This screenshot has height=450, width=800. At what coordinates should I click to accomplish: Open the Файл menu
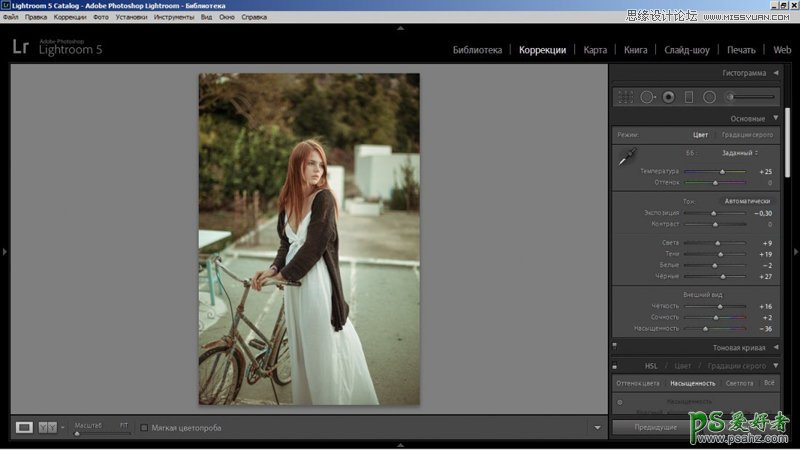(12, 17)
